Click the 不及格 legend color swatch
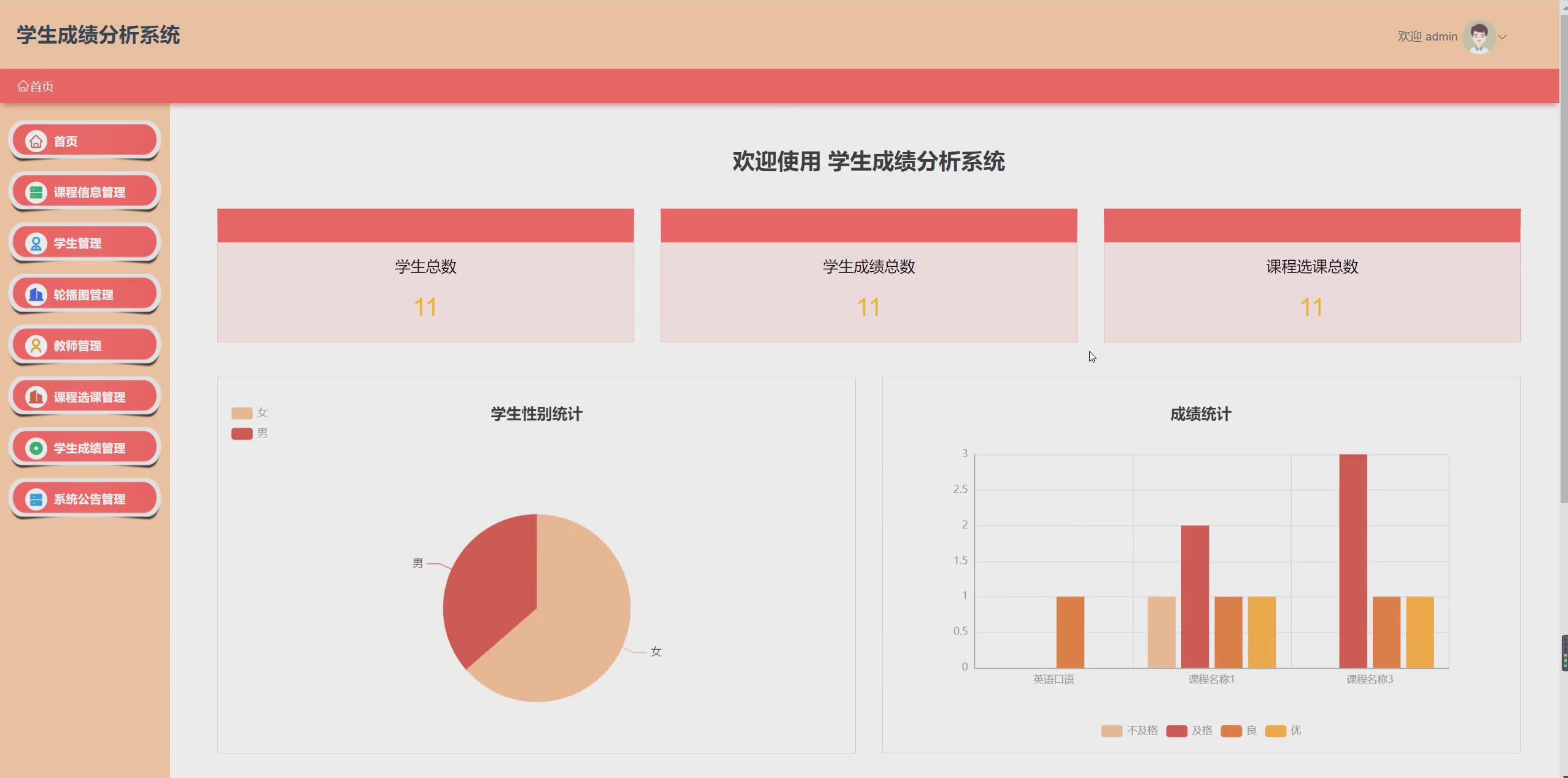Viewport: 1568px width, 778px height. click(1112, 730)
